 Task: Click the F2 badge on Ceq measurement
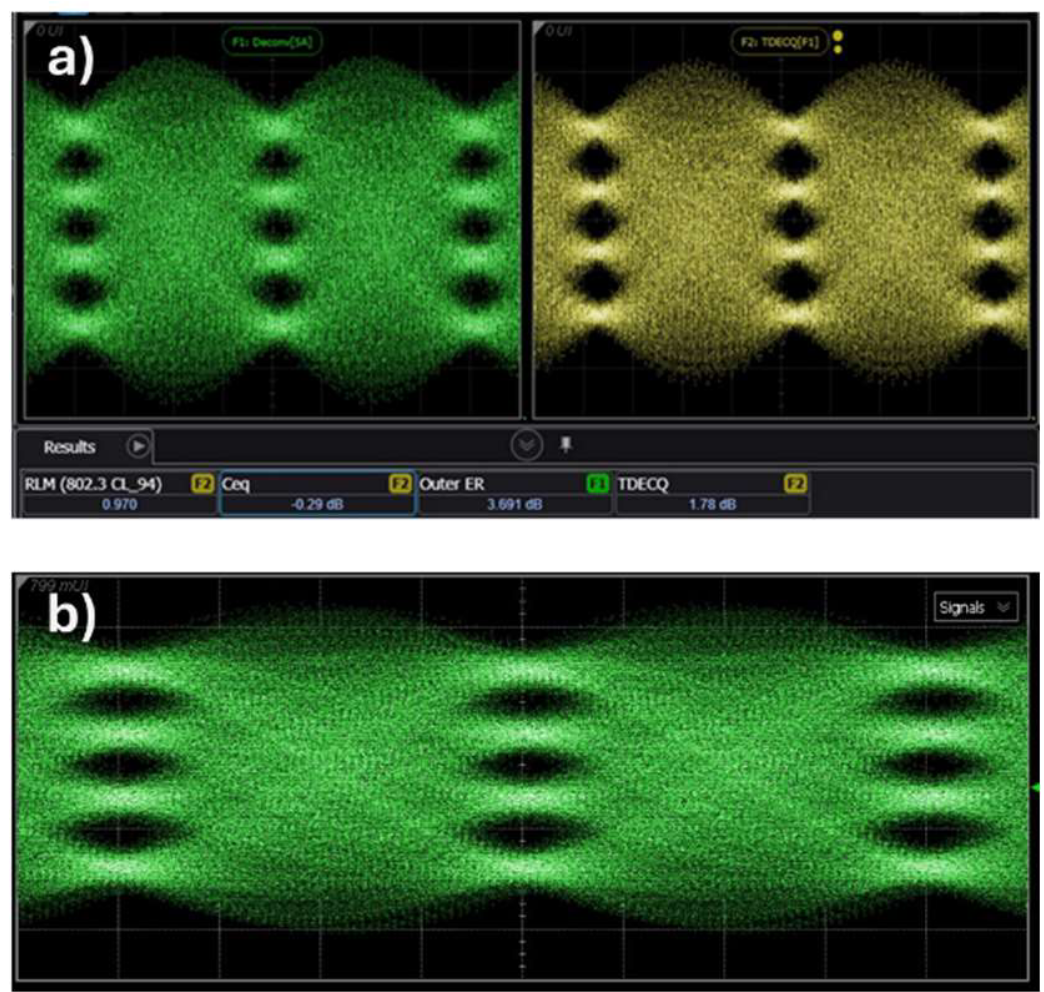[x=399, y=483]
